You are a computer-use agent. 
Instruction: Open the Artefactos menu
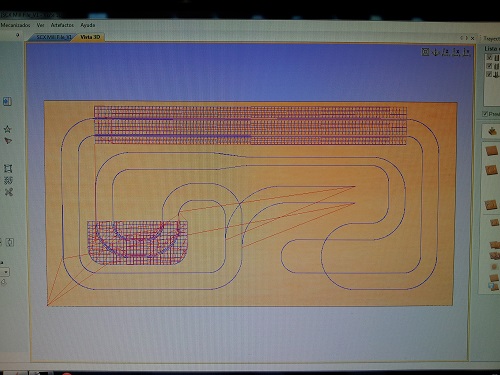[x=62, y=25]
